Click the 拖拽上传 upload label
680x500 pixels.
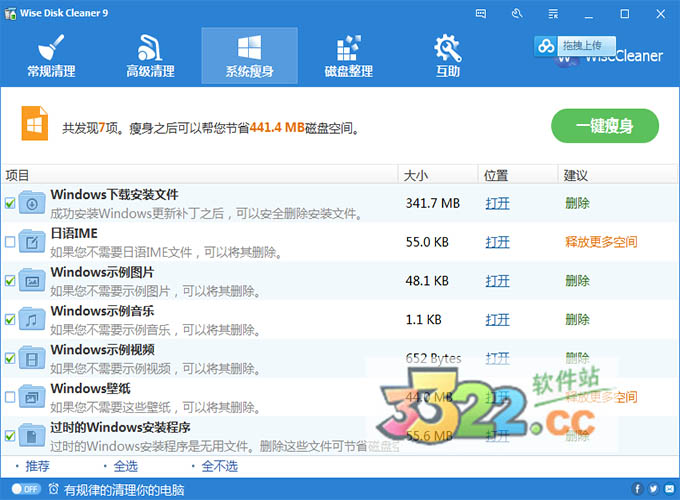coord(582,46)
